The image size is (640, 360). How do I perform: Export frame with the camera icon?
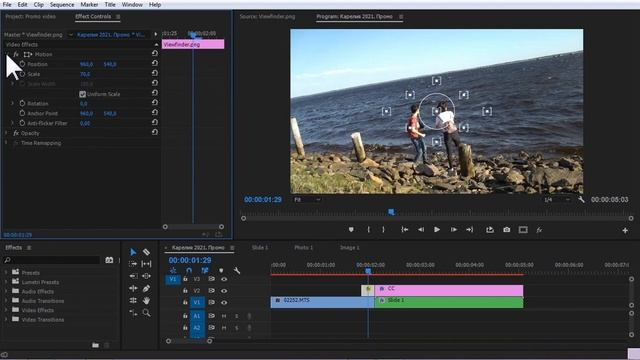coord(507,230)
